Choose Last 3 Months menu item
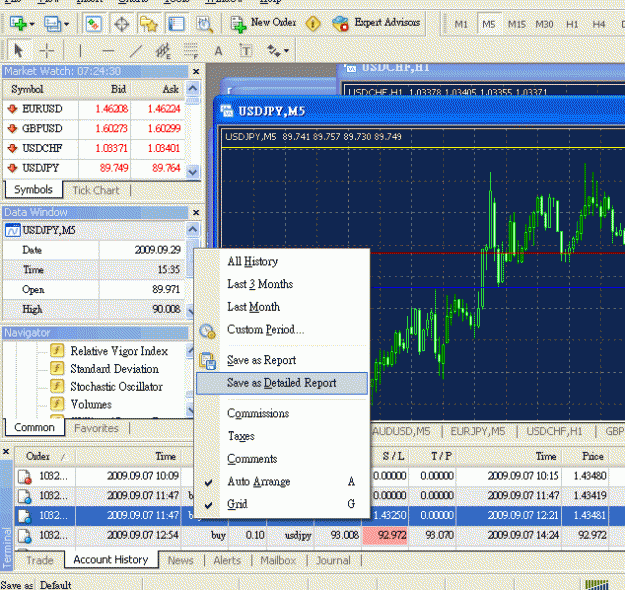The image size is (625, 590). pyautogui.click(x=282, y=284)
